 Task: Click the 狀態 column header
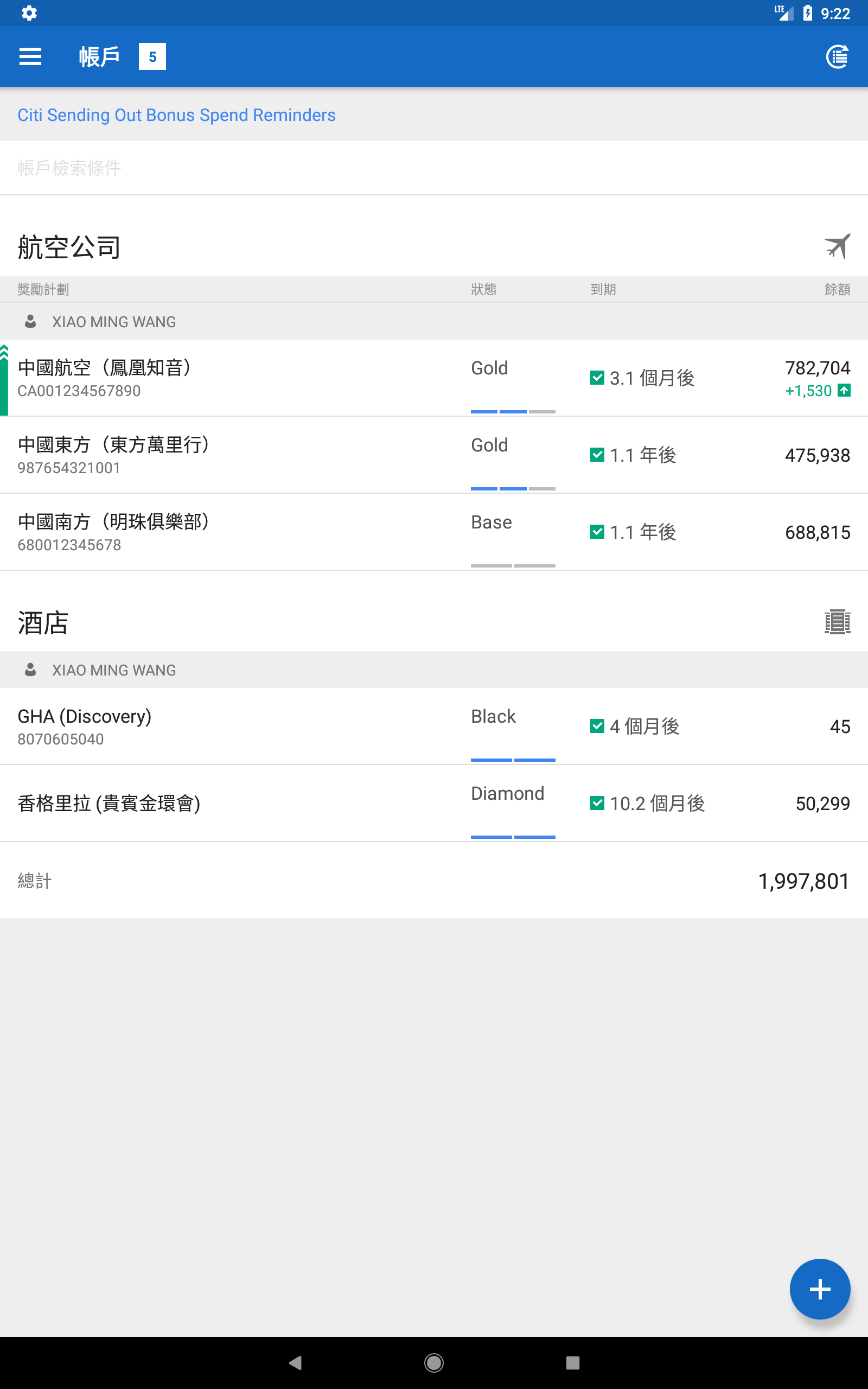click(483, 289)
